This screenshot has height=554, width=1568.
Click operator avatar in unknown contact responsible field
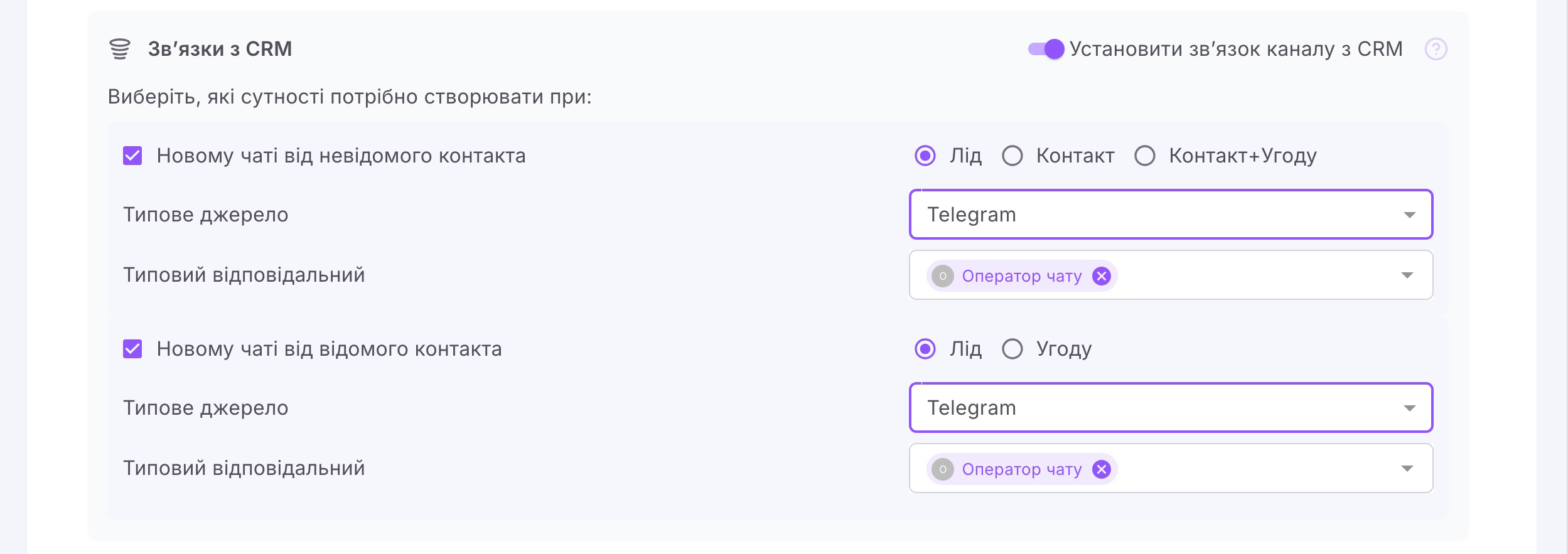click(942, 276)
